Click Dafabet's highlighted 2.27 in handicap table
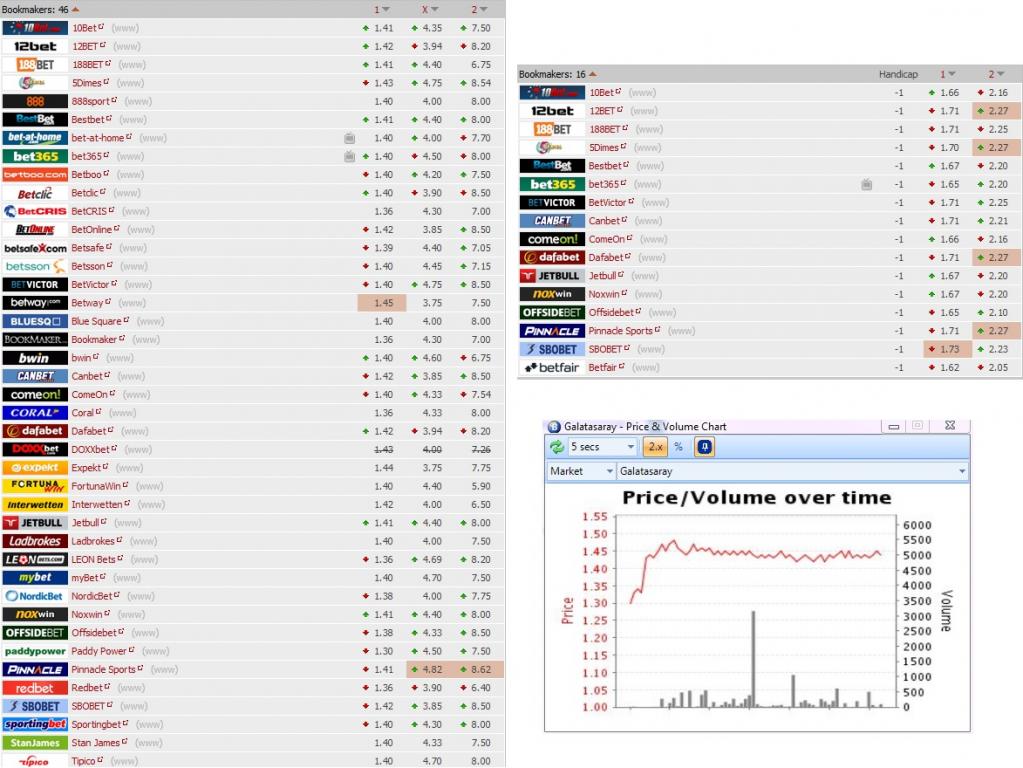1023x768 pixels. tap(997, 257)
